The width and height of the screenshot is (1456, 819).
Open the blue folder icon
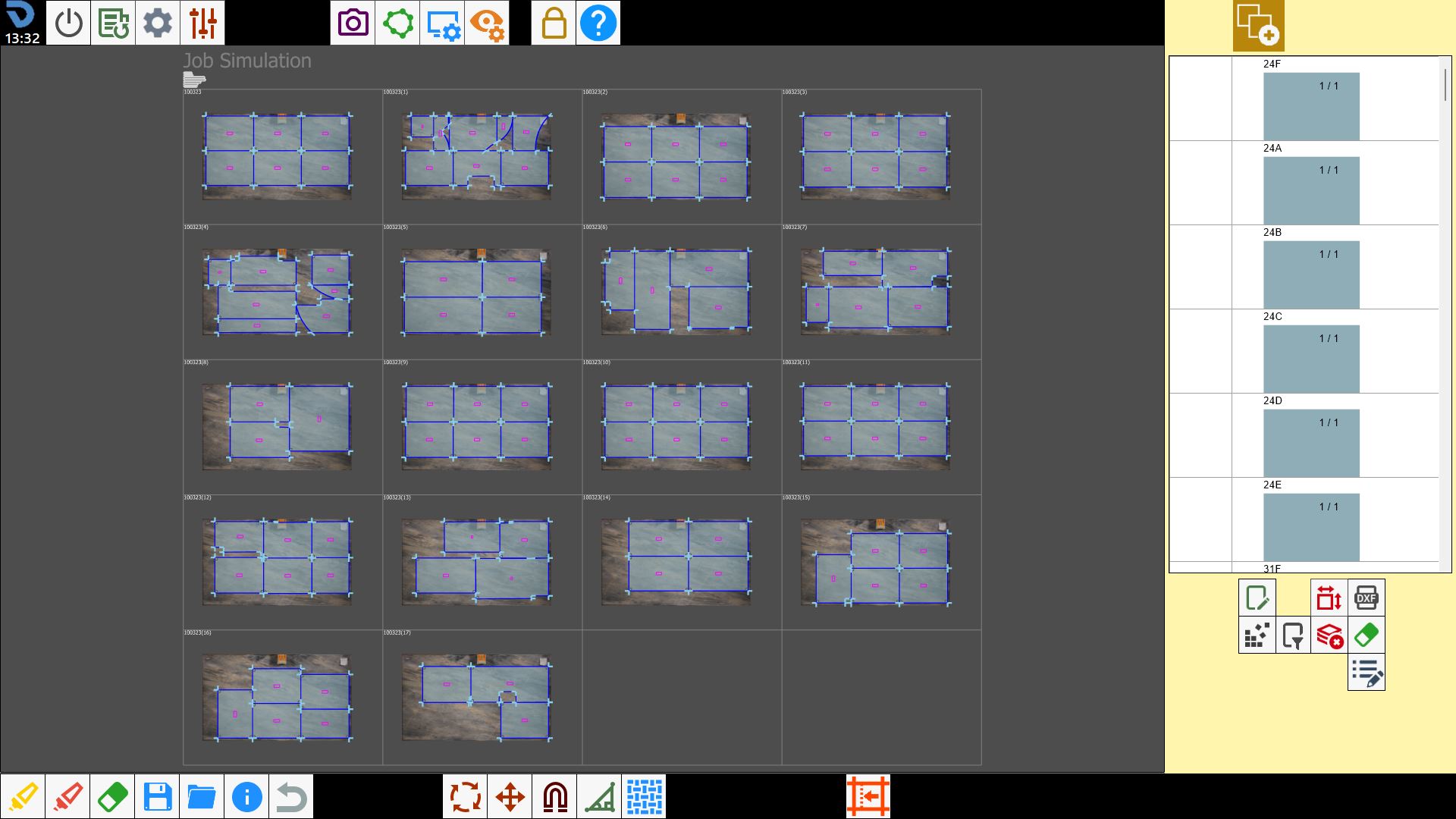202,796
